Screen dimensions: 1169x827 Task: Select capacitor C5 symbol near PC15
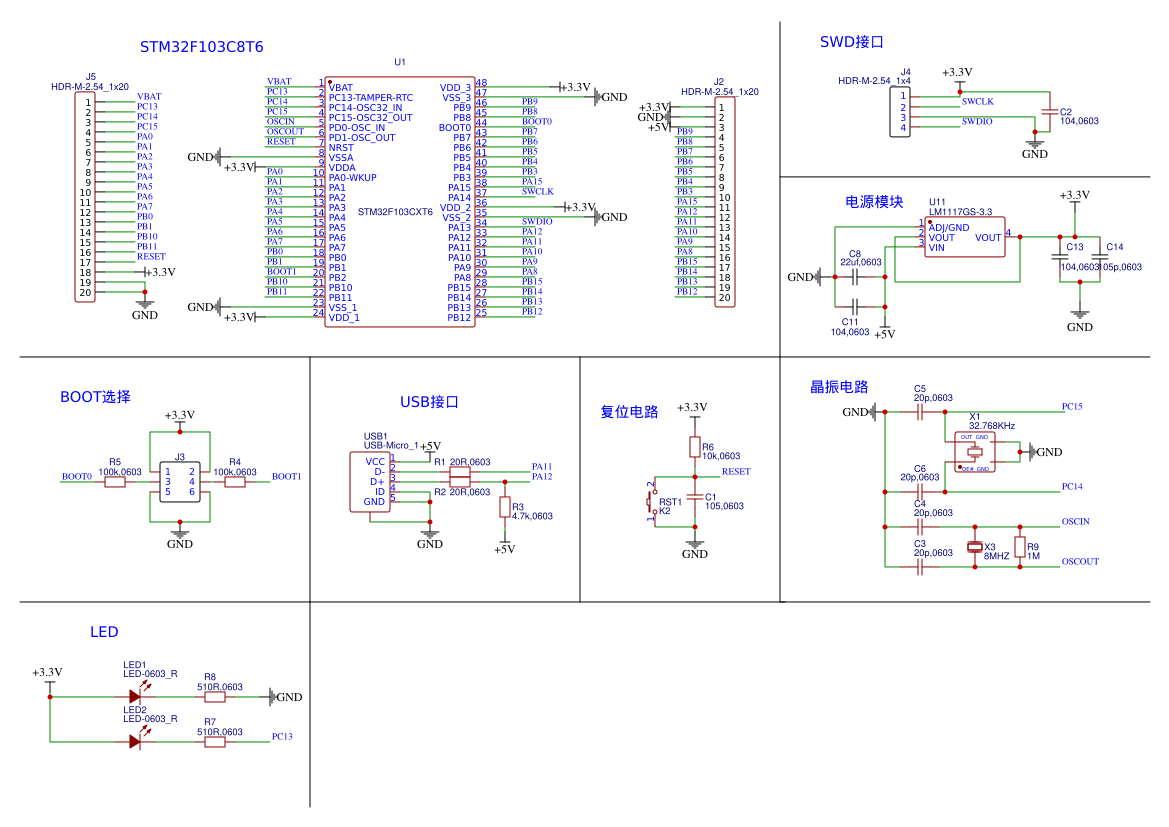(x=920, y=412)
